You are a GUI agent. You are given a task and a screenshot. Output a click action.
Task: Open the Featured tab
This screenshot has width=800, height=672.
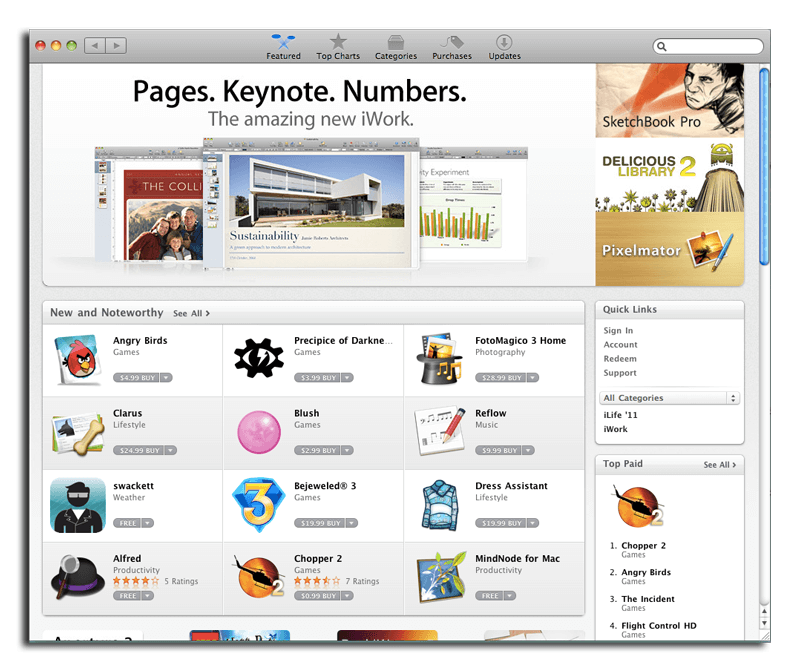pyautogui.click(x=283, y=47)
